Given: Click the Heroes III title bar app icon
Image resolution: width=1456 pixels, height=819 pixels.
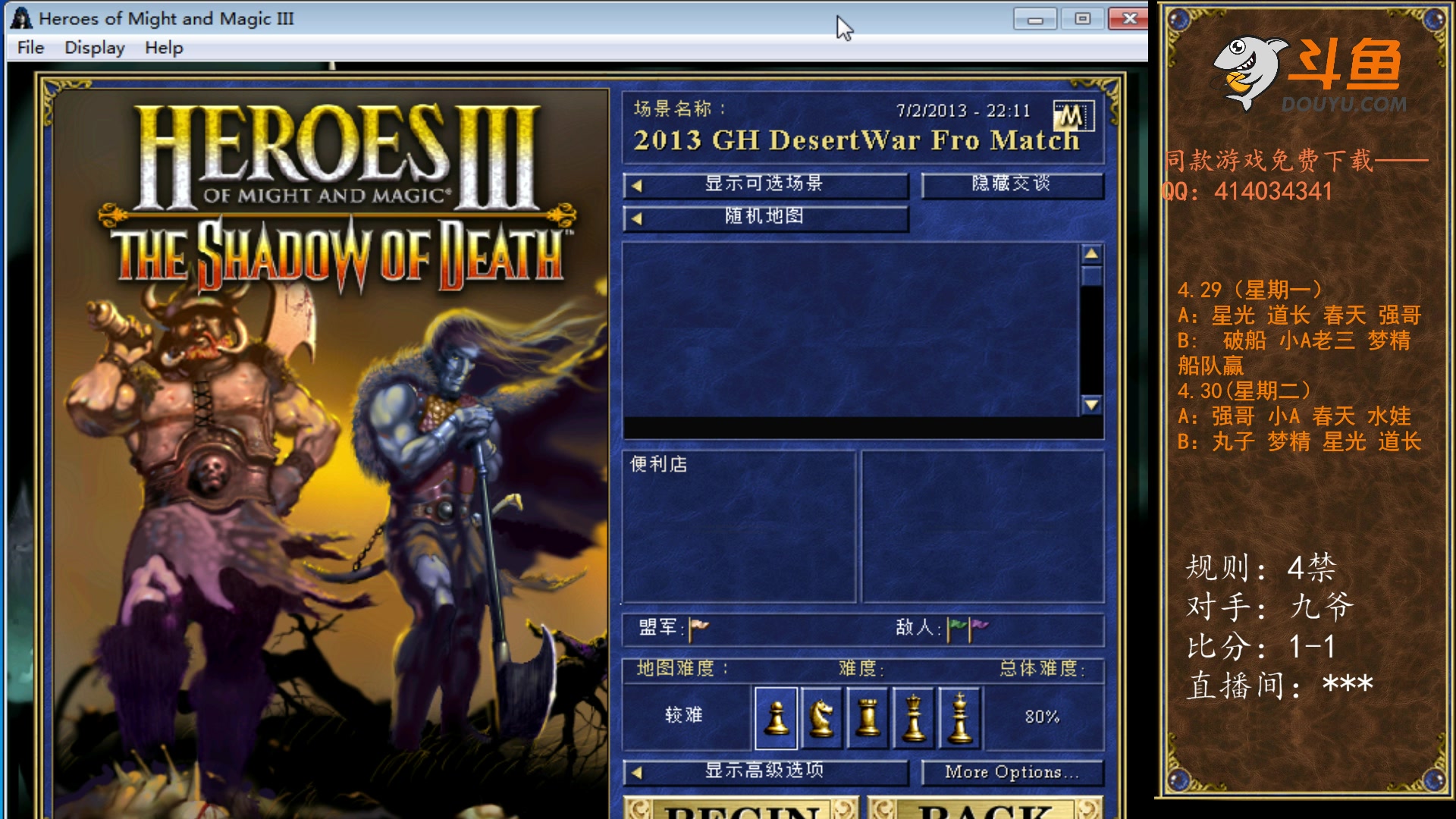Looking at the screenshot, I should [x=21, y=18].
